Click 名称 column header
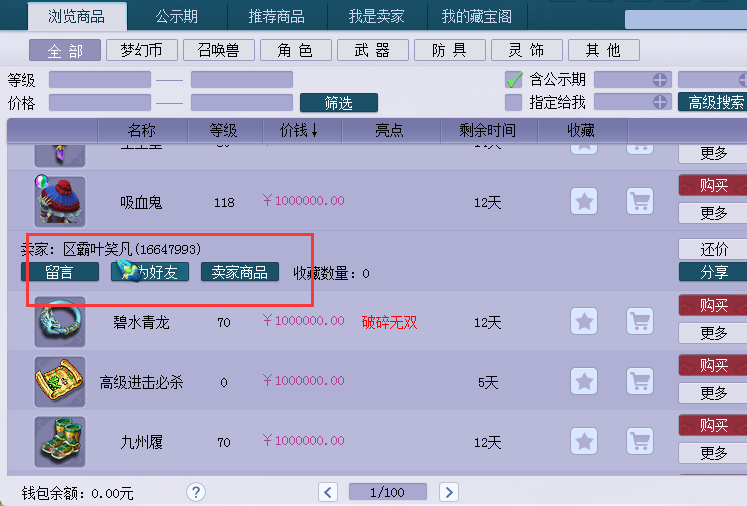747x506 pixels. pos(142,131)
